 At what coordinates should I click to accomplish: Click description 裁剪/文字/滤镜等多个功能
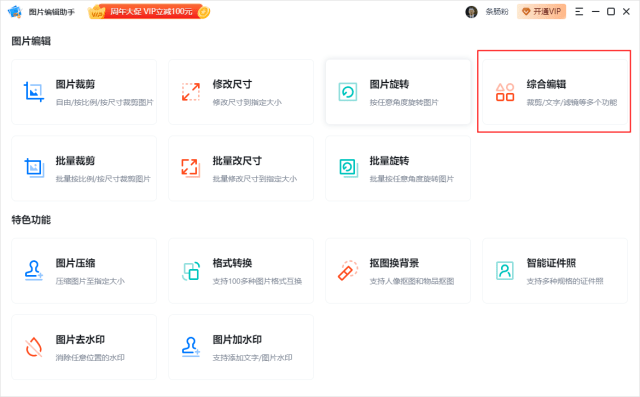click(572, 102)
